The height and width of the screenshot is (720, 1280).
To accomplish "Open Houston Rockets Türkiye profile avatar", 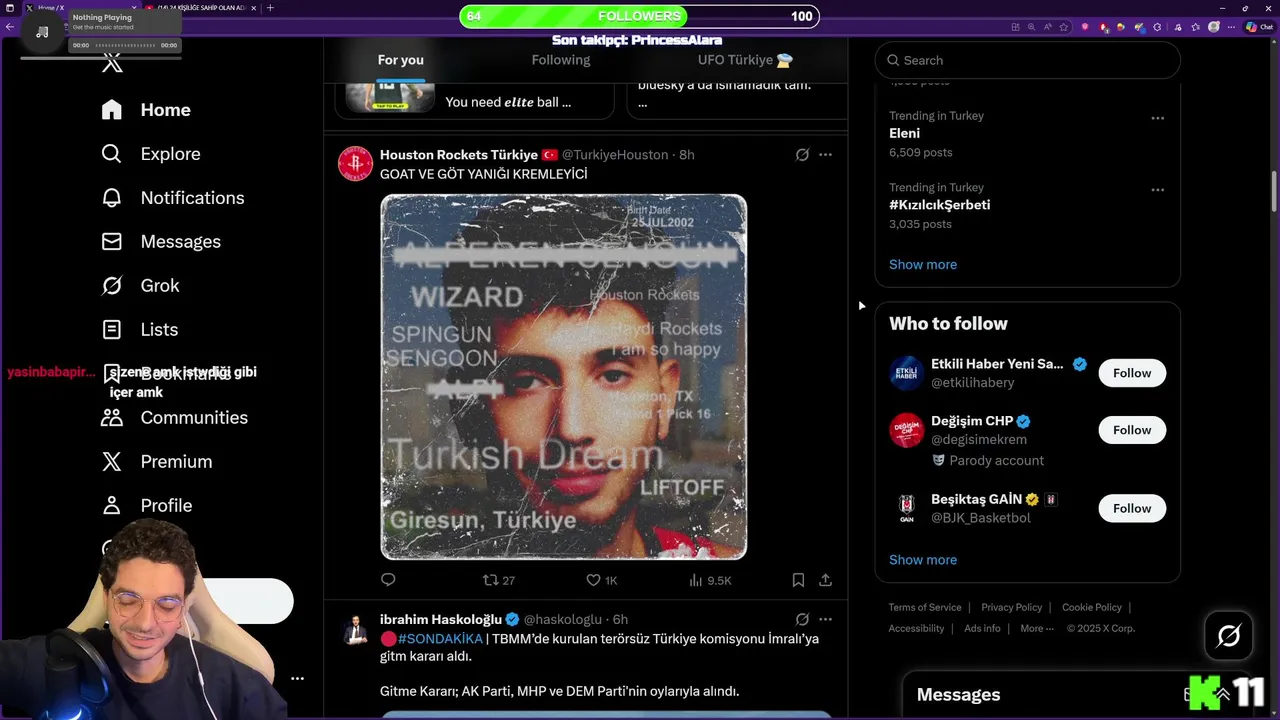I will tap(355, 164).
